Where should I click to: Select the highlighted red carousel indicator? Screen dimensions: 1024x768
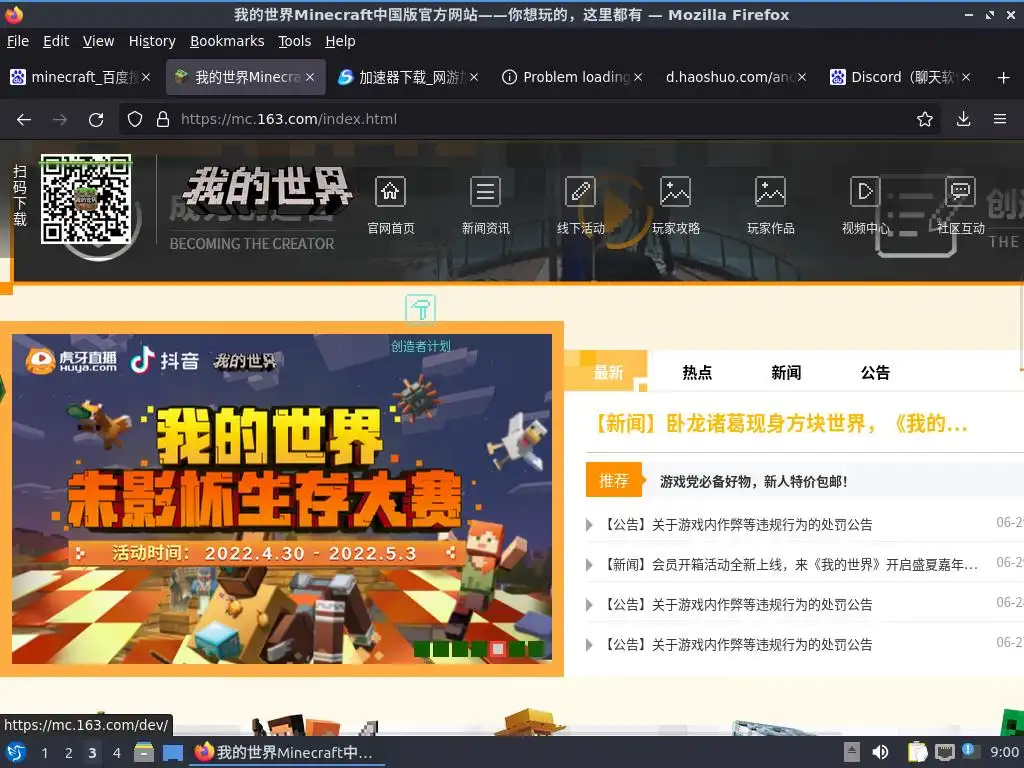(x=498, y=648)
